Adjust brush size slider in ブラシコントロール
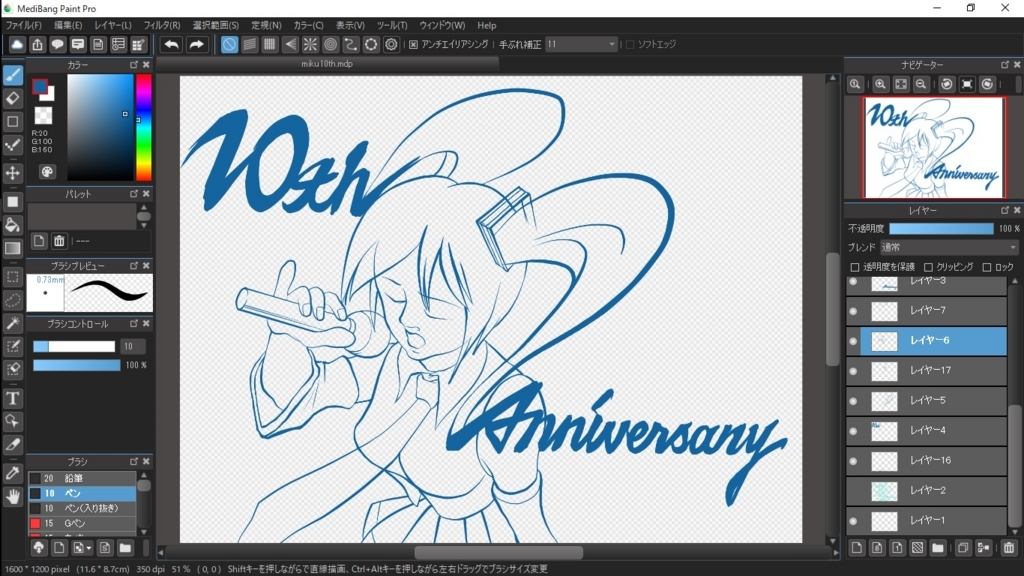1024x576 pixels. point(74,347)
